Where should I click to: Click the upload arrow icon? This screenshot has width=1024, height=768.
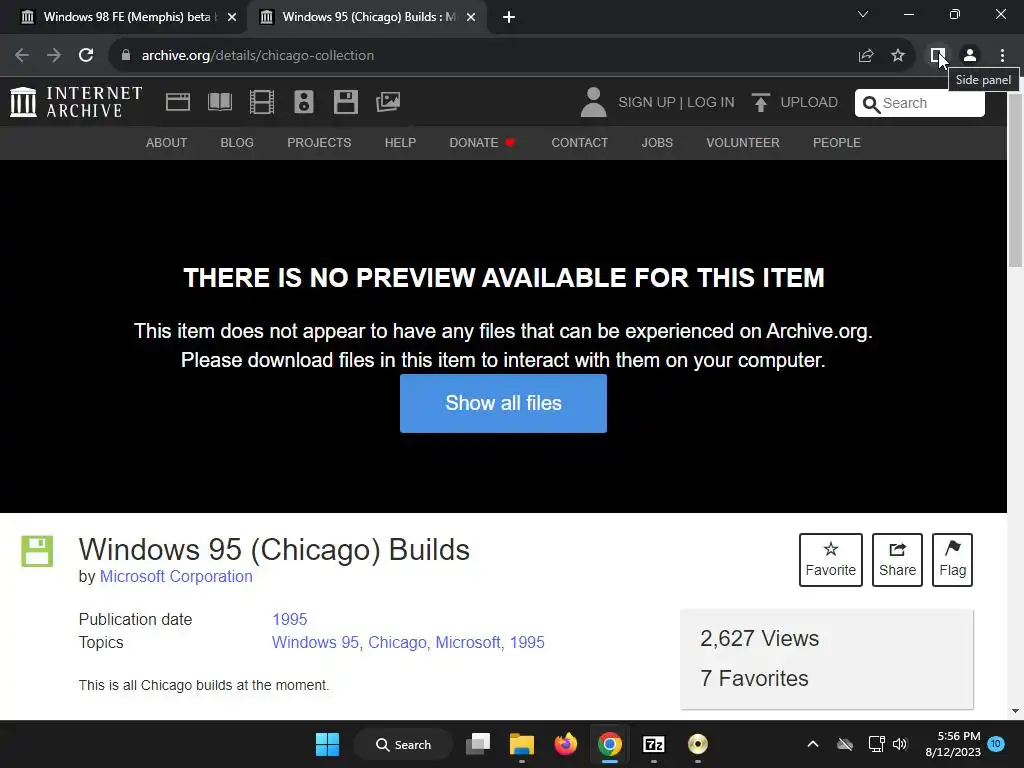tap(760, 103)
